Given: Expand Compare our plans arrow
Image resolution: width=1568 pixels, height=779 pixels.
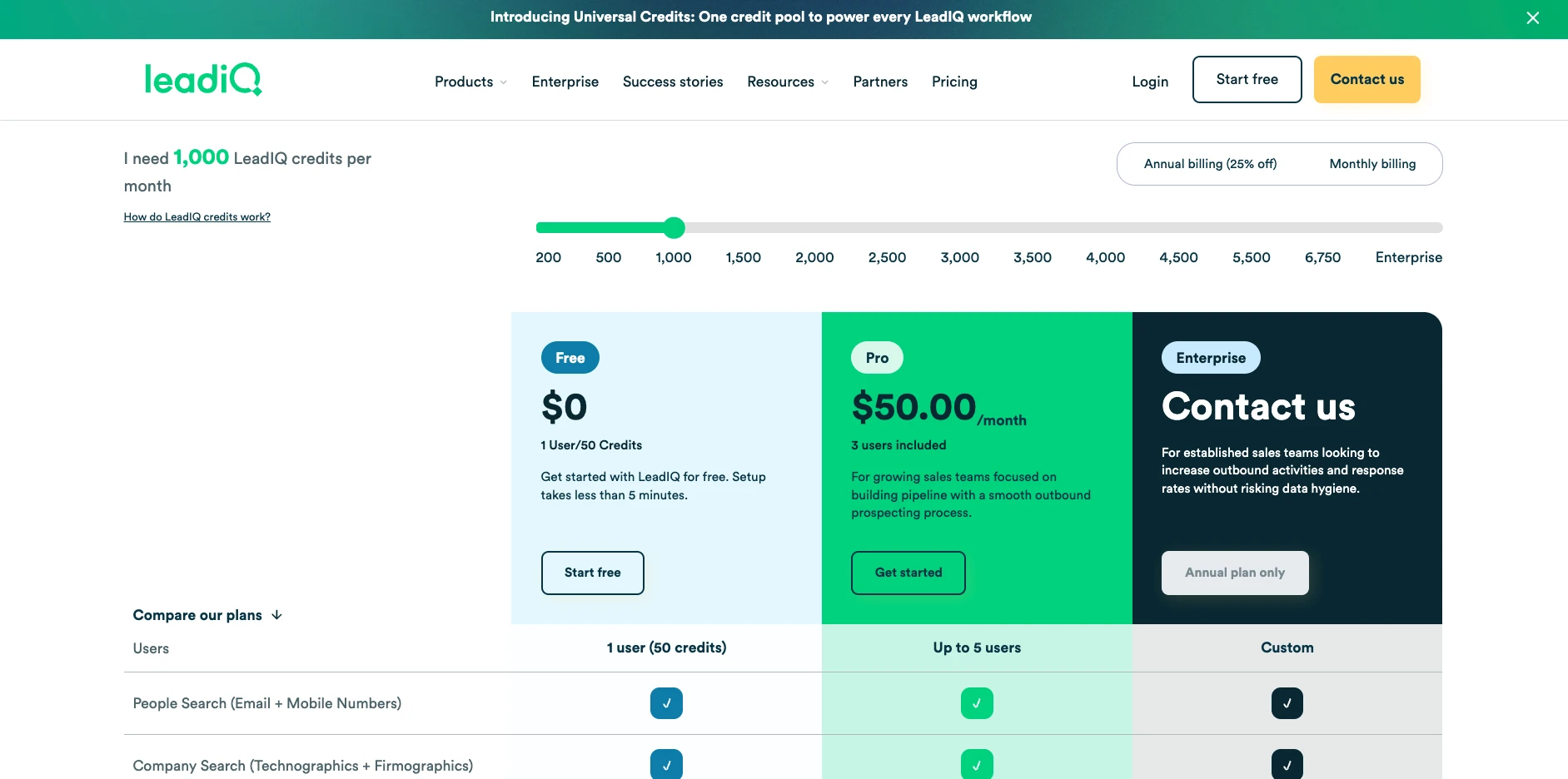Looking at the screenshot, I should [x=276, y=615].
